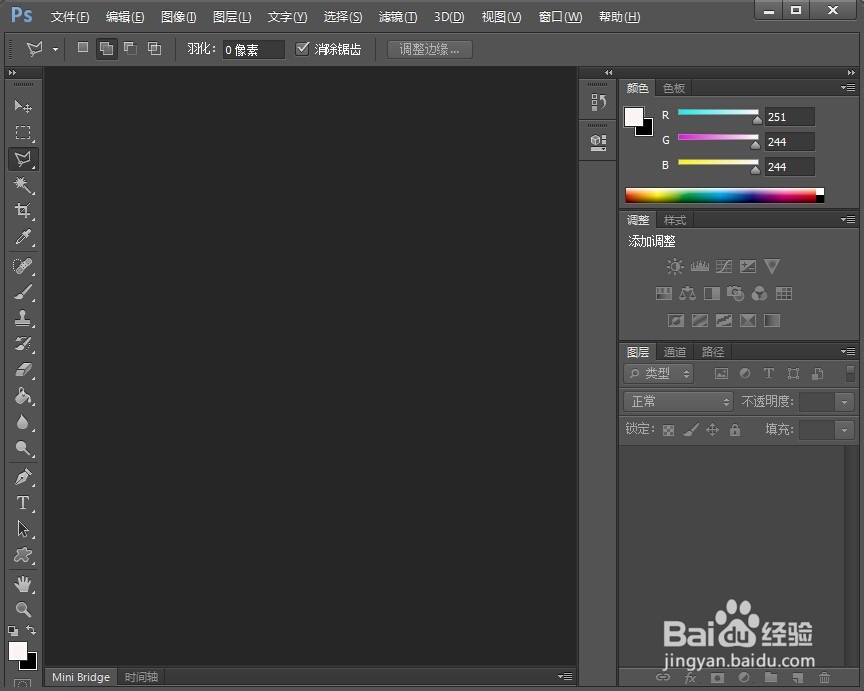Select the Hand tool
Image resolution: width=864 pixels, height=691 pixels.
tap(23, 584)
